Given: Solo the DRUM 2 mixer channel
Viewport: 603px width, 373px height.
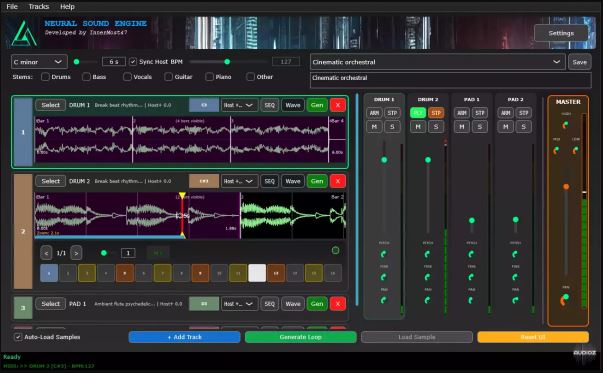Looking at the screenshot, I should (436, 127).
